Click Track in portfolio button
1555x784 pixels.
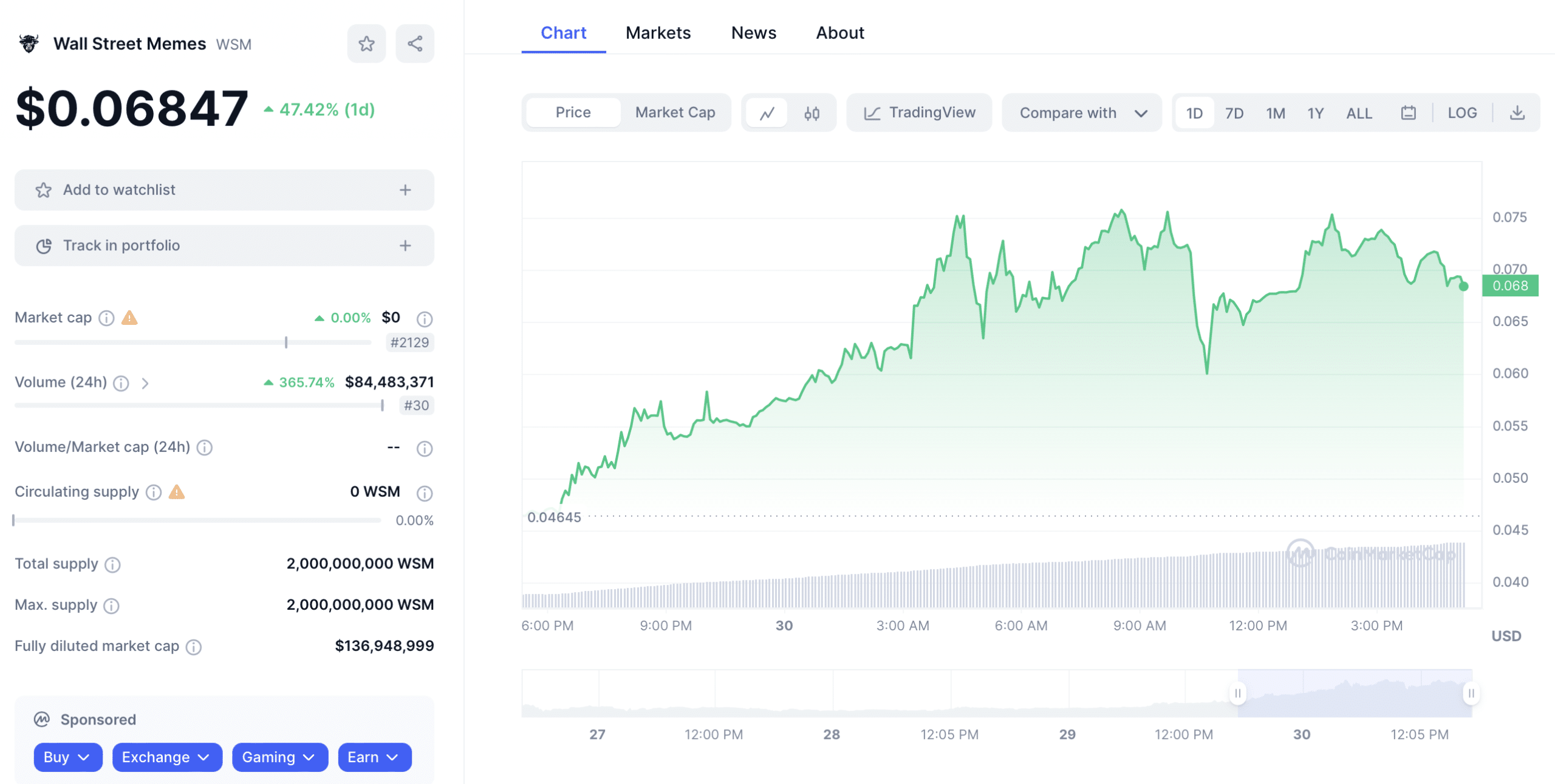click(x=224, y=246)
